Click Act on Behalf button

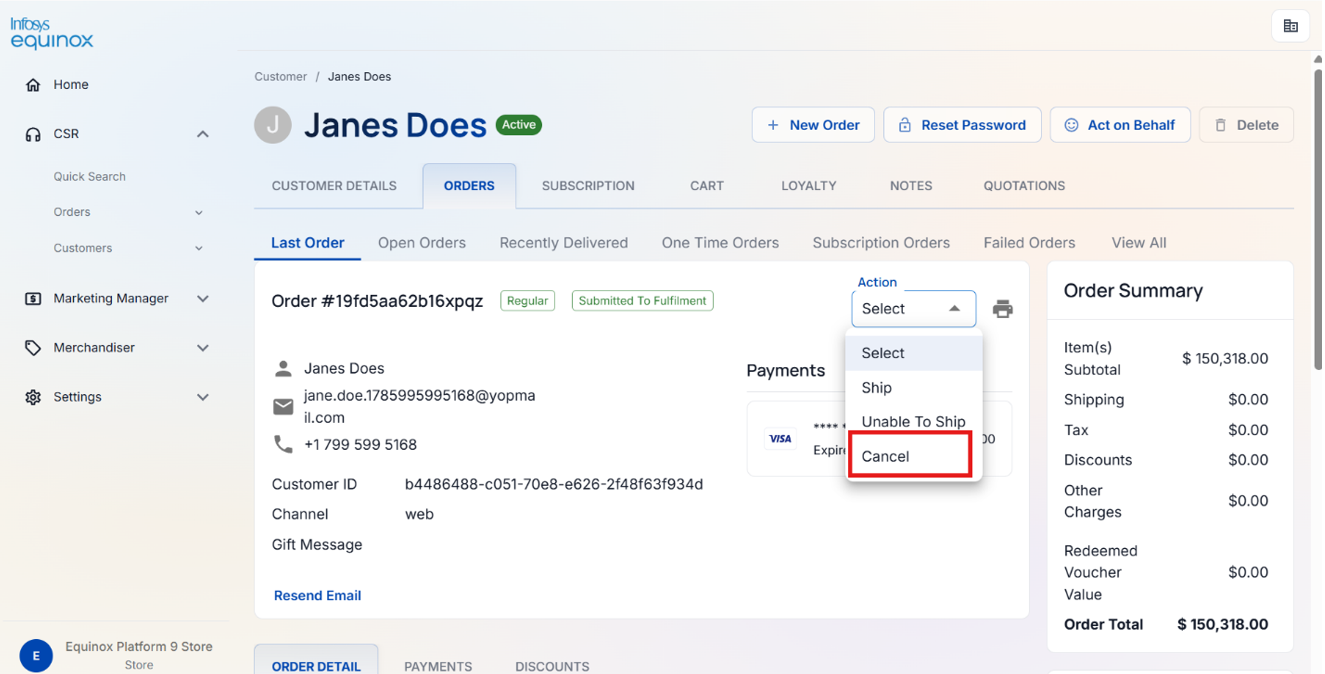(x=1120, y=125)
